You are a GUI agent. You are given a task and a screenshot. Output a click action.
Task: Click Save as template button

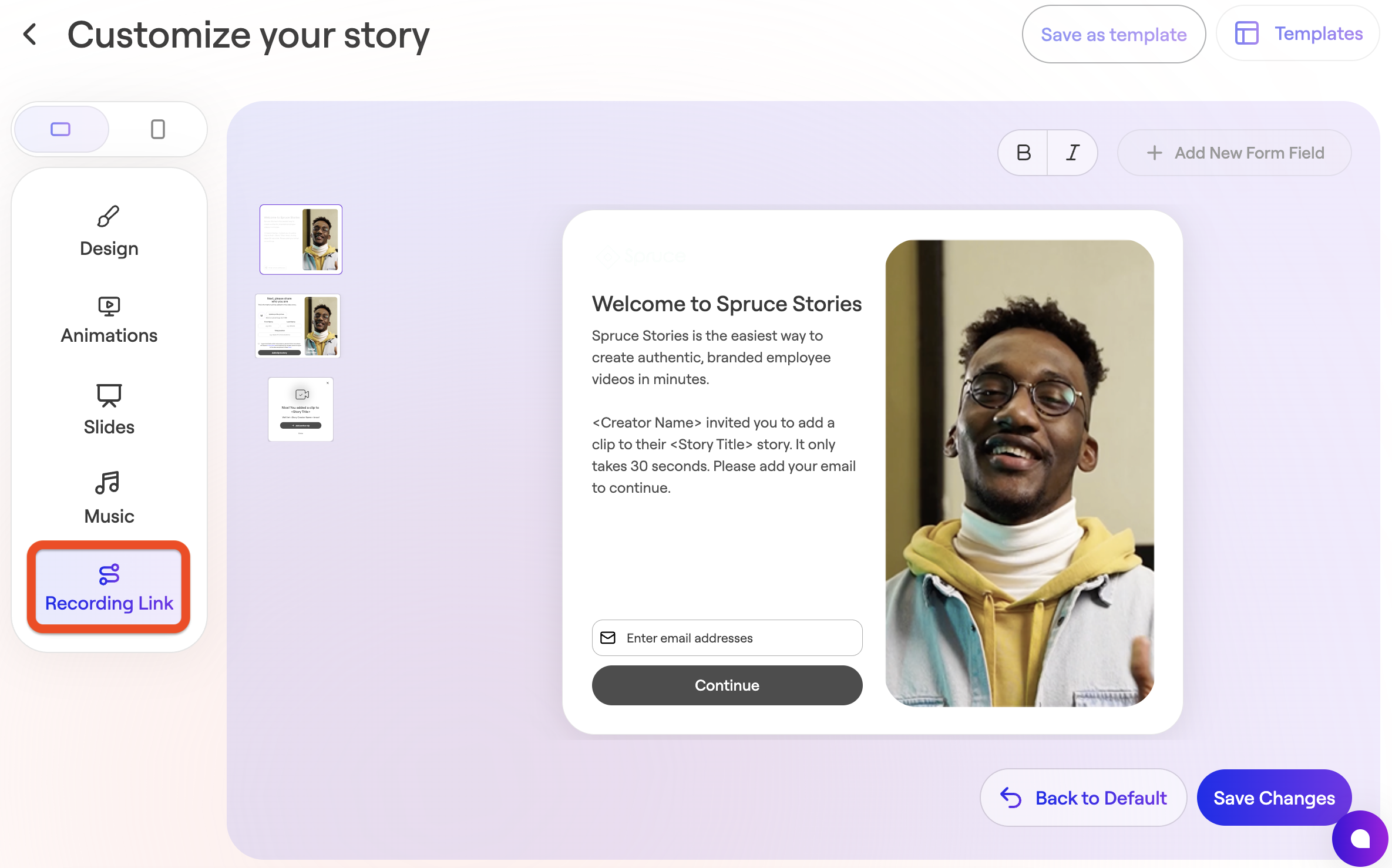(x=1114, y=34)
